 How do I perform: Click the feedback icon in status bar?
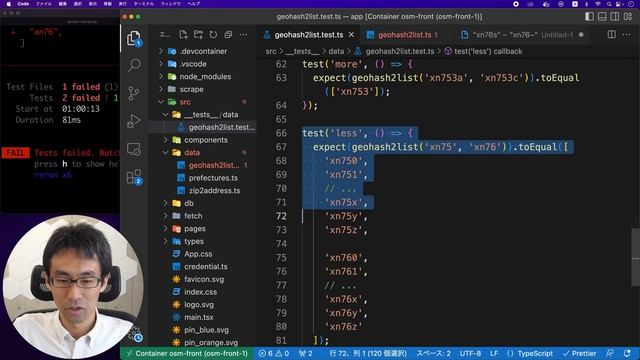[610, 353]
